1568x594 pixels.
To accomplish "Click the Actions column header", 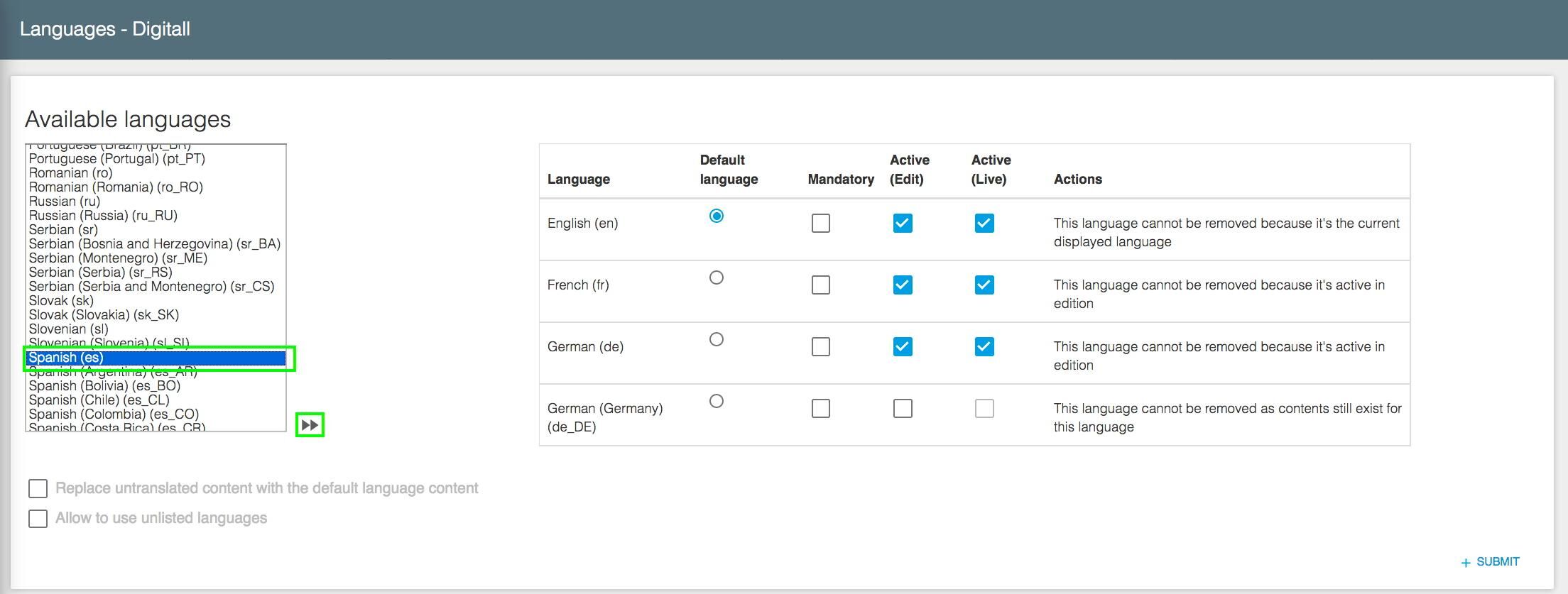I will (x=1077, y=179).
